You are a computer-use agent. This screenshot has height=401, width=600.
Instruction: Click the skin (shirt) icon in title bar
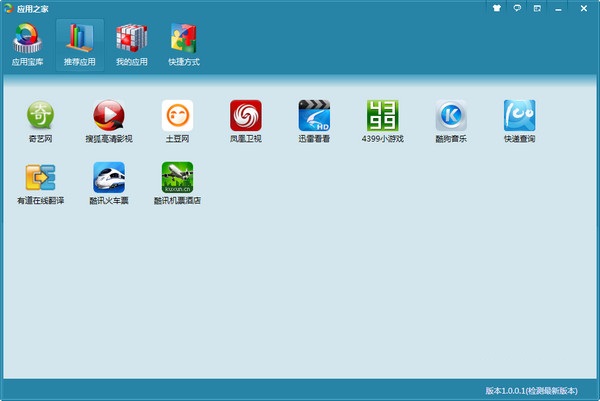(x=497, y=8)
